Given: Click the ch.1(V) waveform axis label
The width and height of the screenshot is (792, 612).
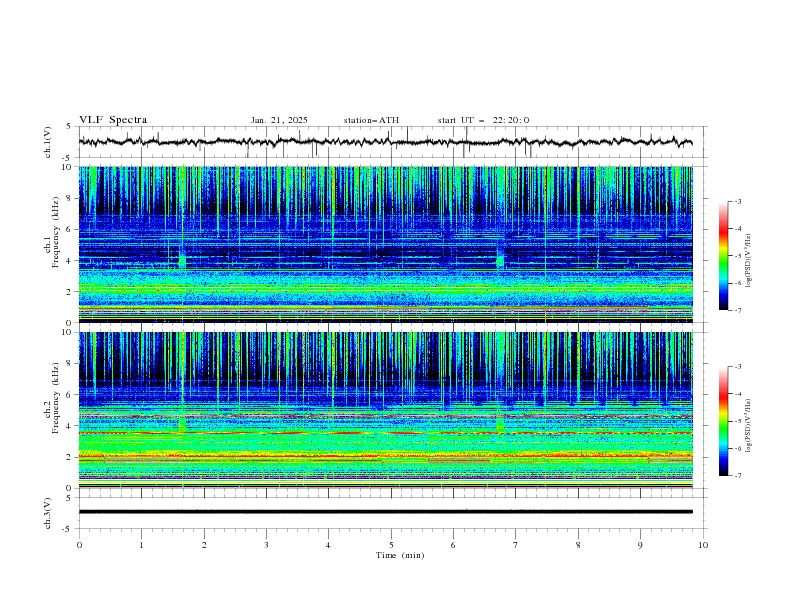Looking at the screenshot, I should point(48,142).
